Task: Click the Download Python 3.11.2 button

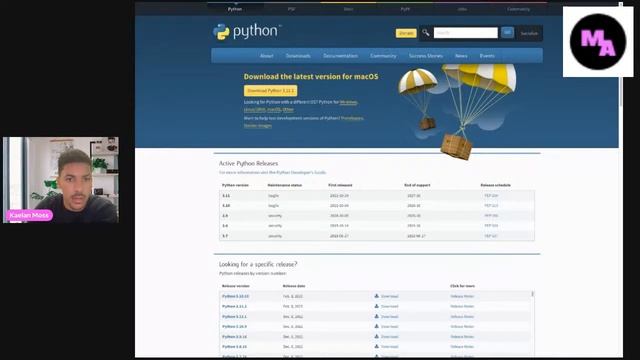Action: click(x=271, y=91)
